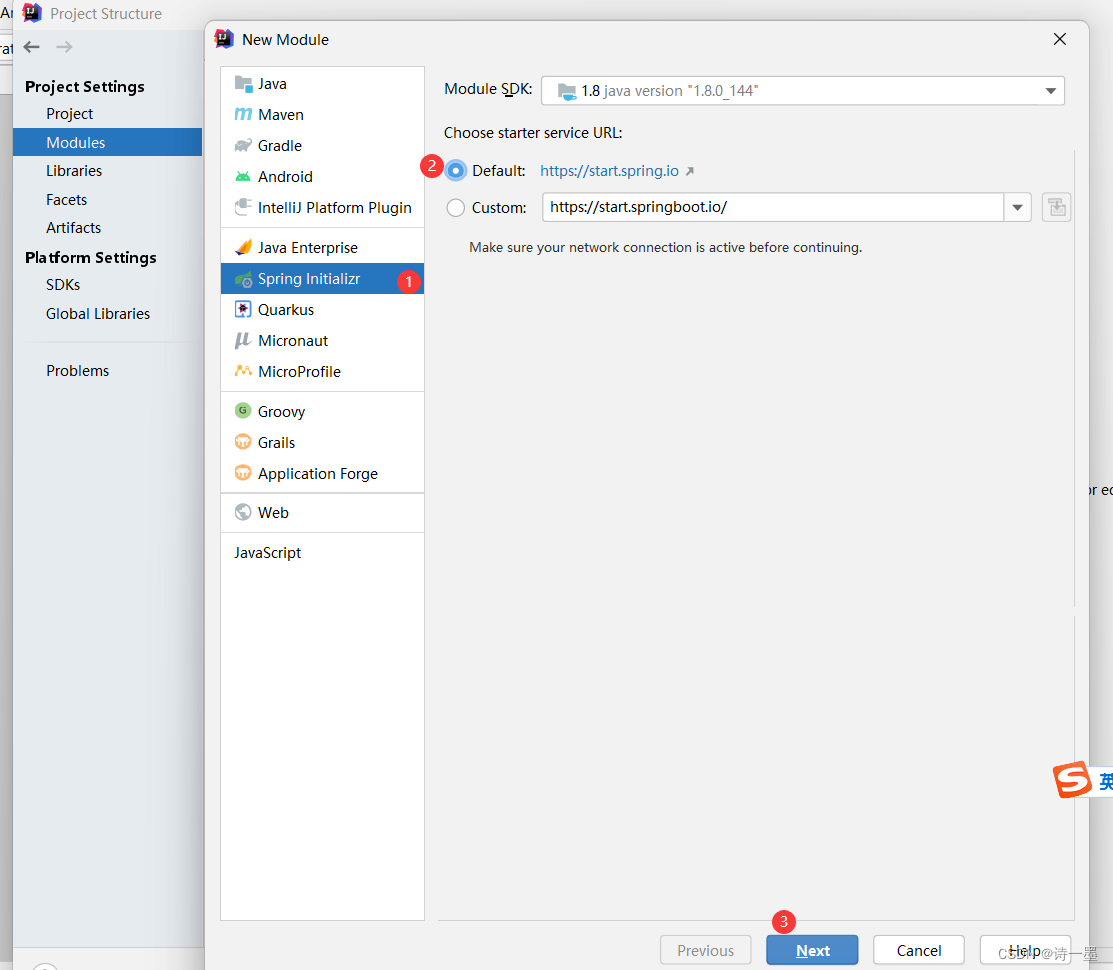Click the Previous button

706,950
